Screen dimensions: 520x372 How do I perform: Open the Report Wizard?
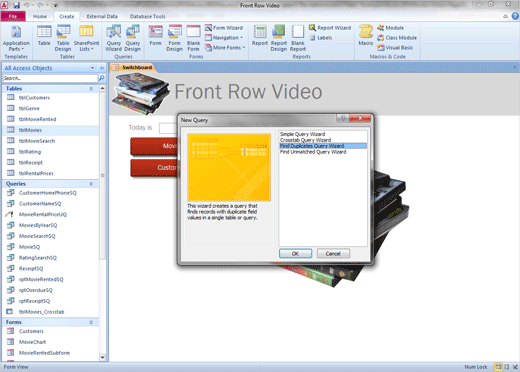coord(330,28)
